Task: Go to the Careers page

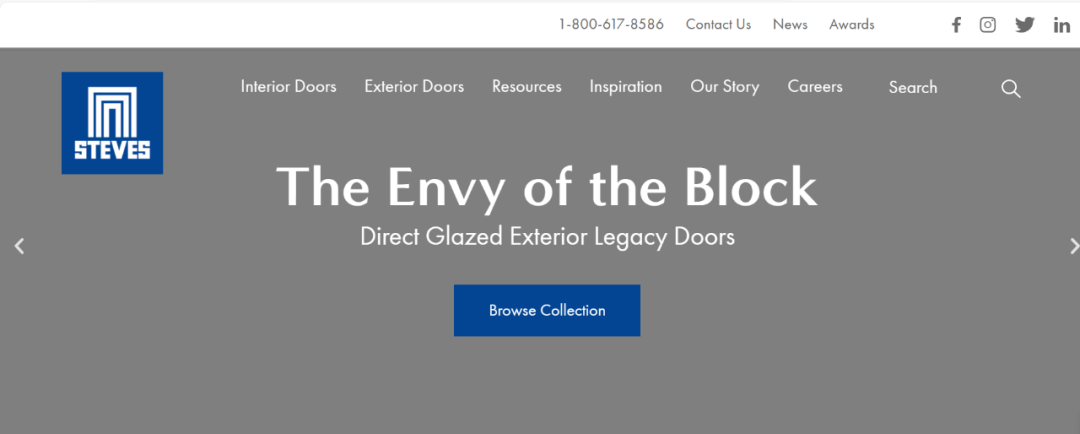Action: (x=815, y=87)
